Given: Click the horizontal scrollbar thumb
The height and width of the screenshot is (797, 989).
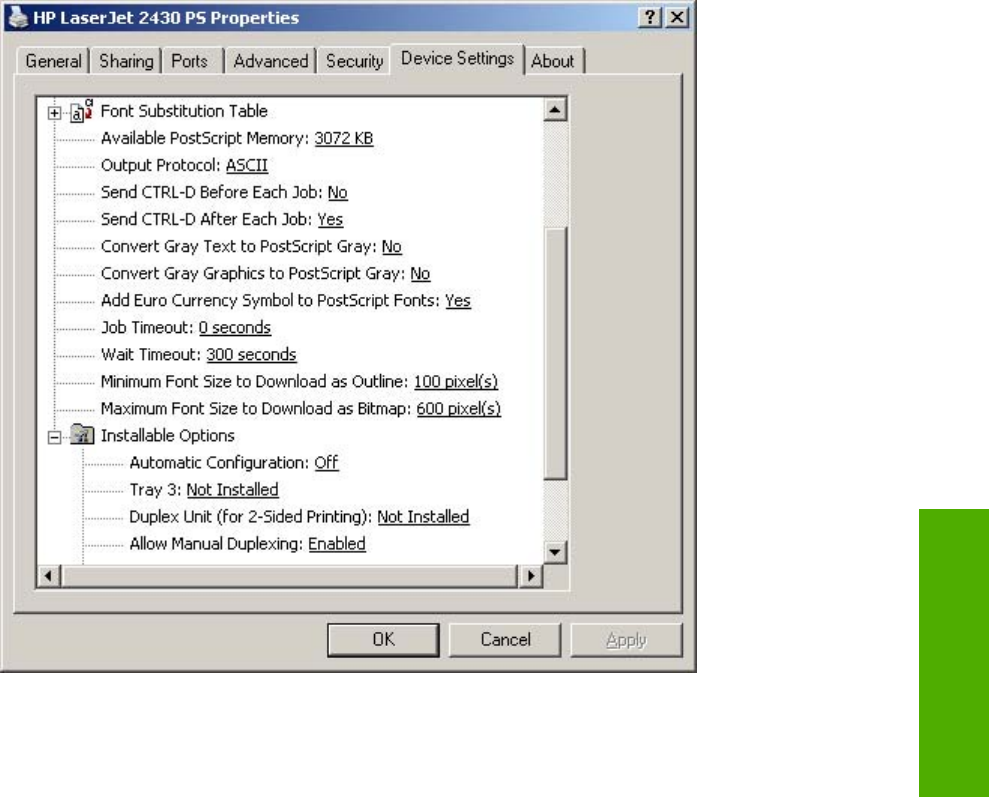Looking at the screenshot, I should tap(289, 576).
